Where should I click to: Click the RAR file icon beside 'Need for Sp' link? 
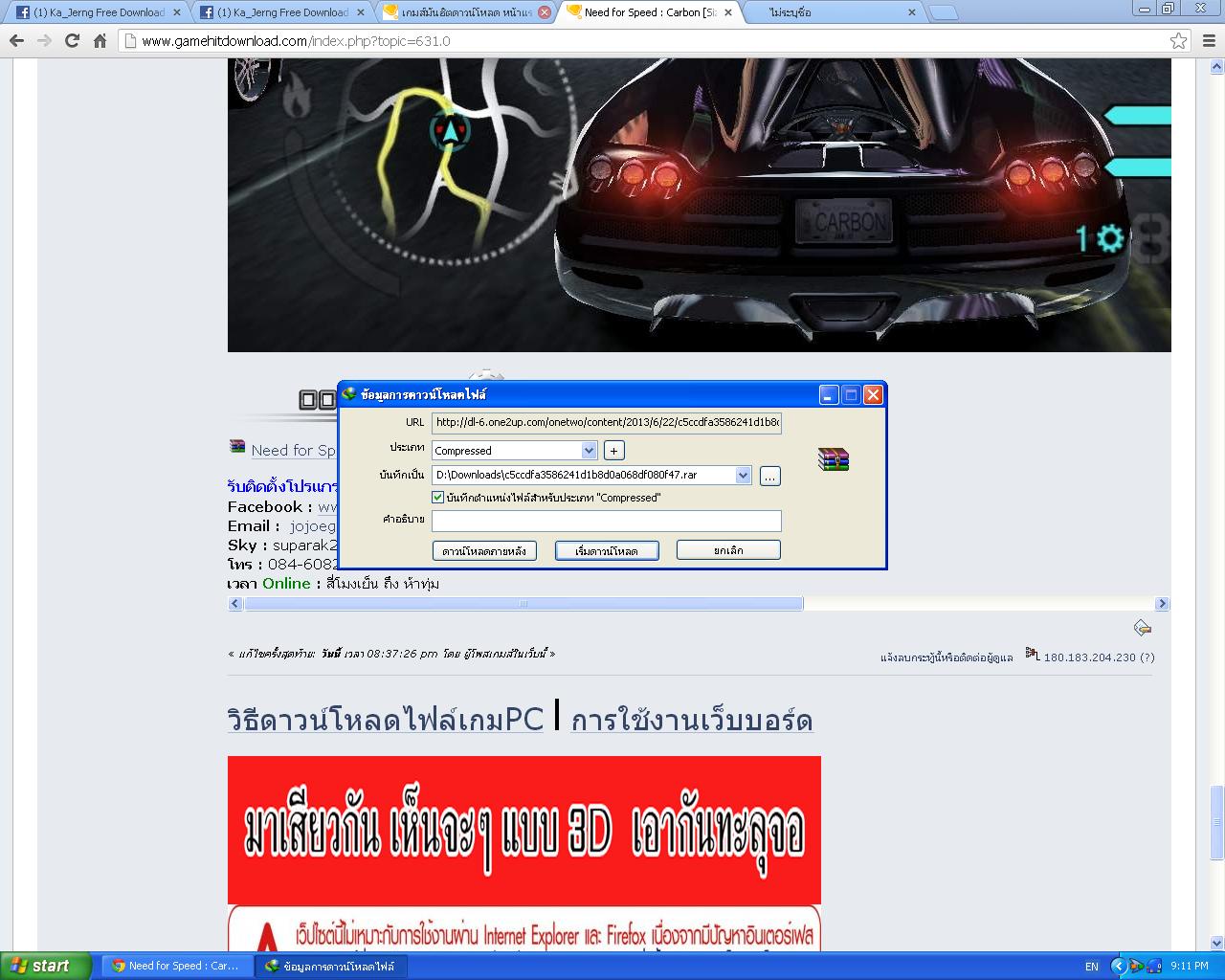pos(237,446)
